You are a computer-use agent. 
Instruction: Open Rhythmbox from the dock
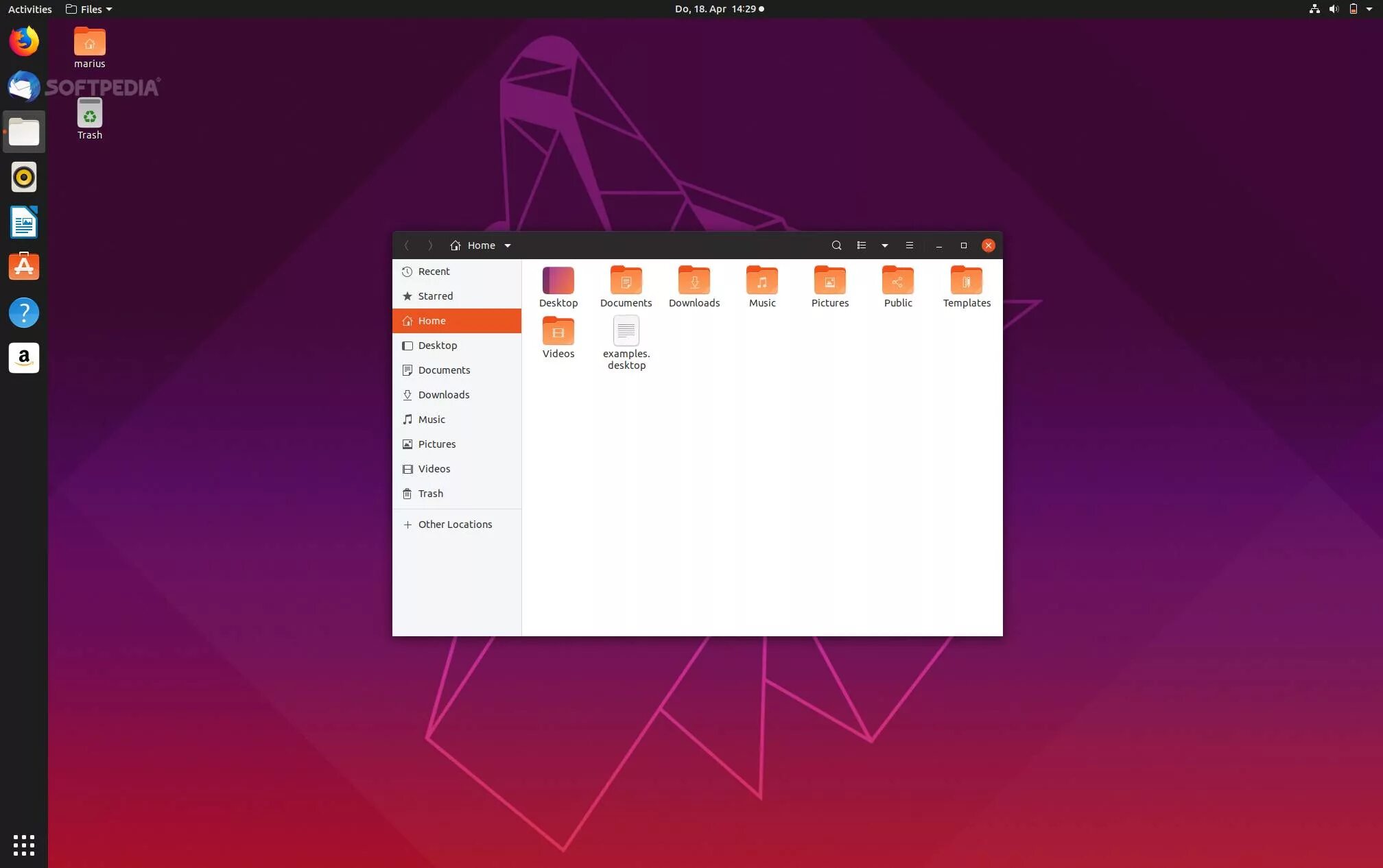point(24,177)
